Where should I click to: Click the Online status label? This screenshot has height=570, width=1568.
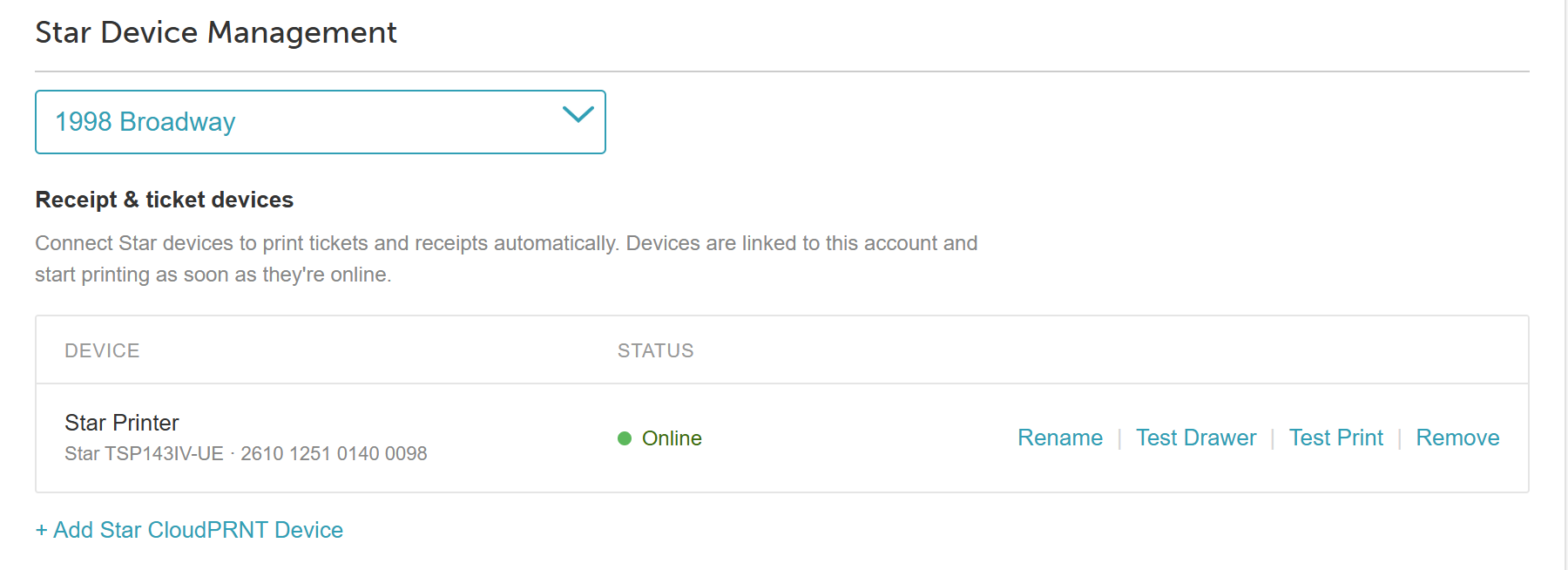[x=672, y=438]
